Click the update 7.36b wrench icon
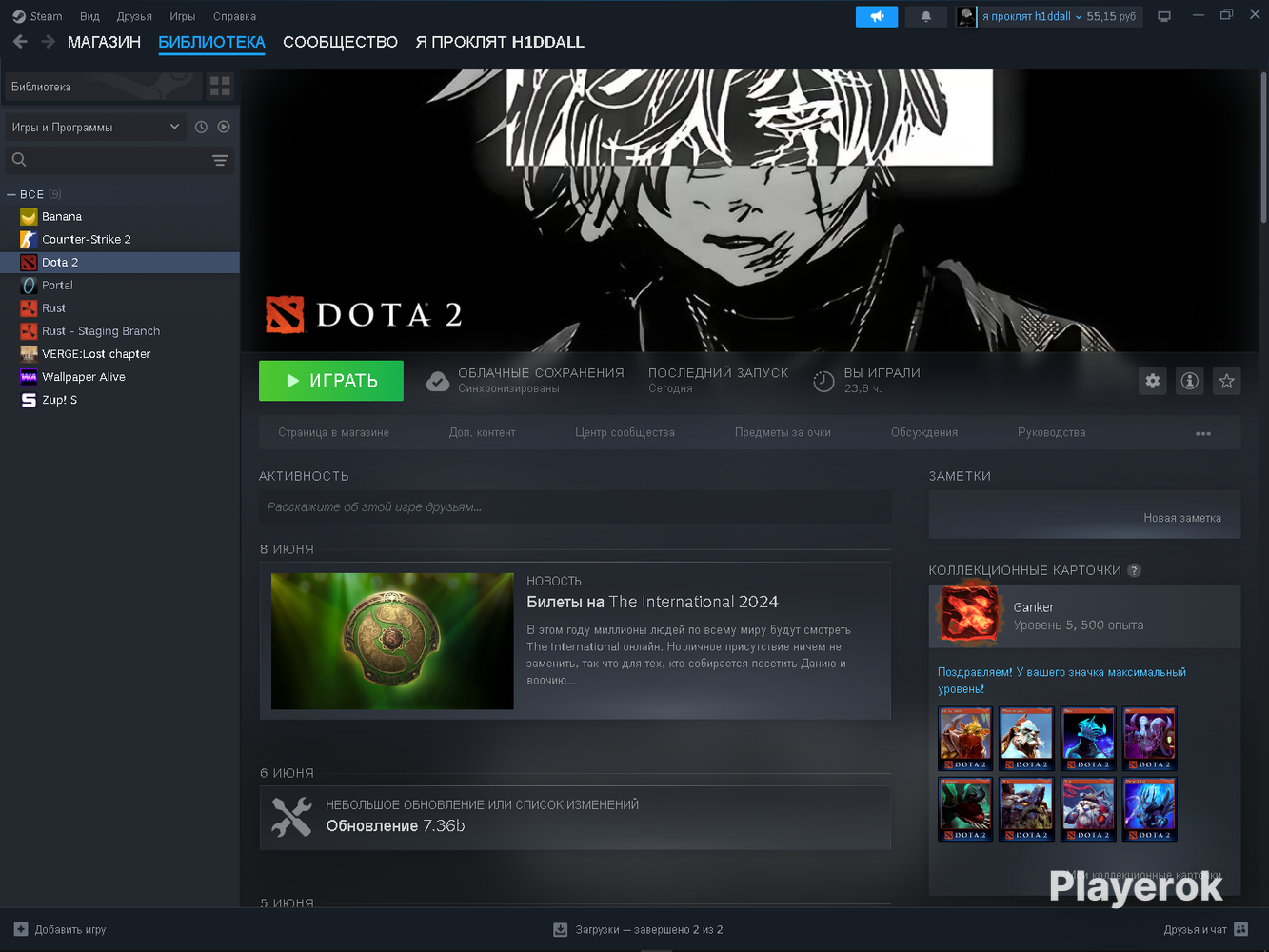1269x952 pixels. [x=291, y=817]
